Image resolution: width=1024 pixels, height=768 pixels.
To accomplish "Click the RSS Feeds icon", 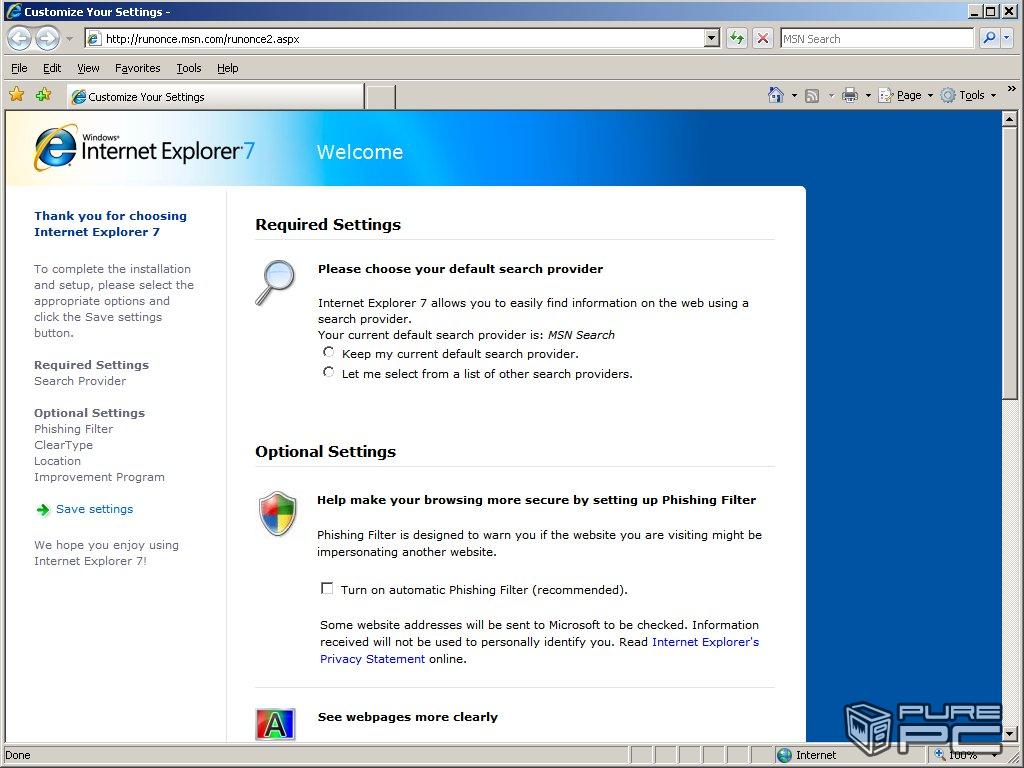I will tap(812, 96).
